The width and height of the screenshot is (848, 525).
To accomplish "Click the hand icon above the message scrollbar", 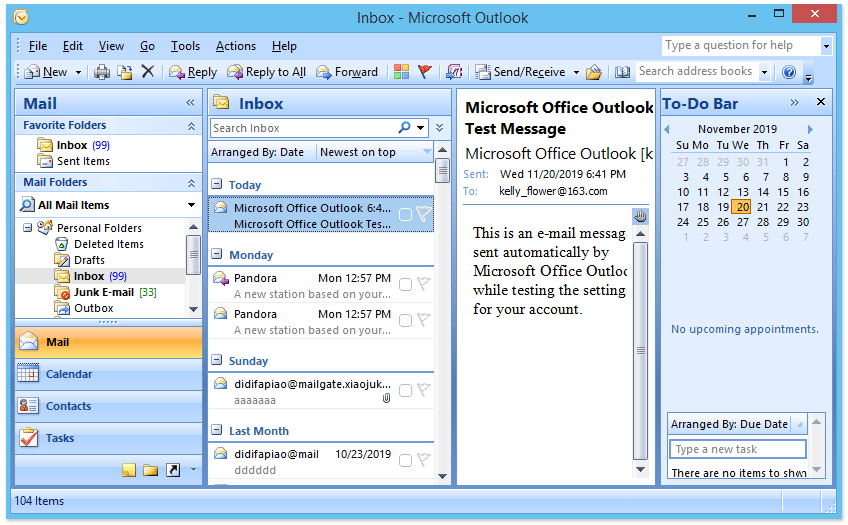I will [640, 217].
